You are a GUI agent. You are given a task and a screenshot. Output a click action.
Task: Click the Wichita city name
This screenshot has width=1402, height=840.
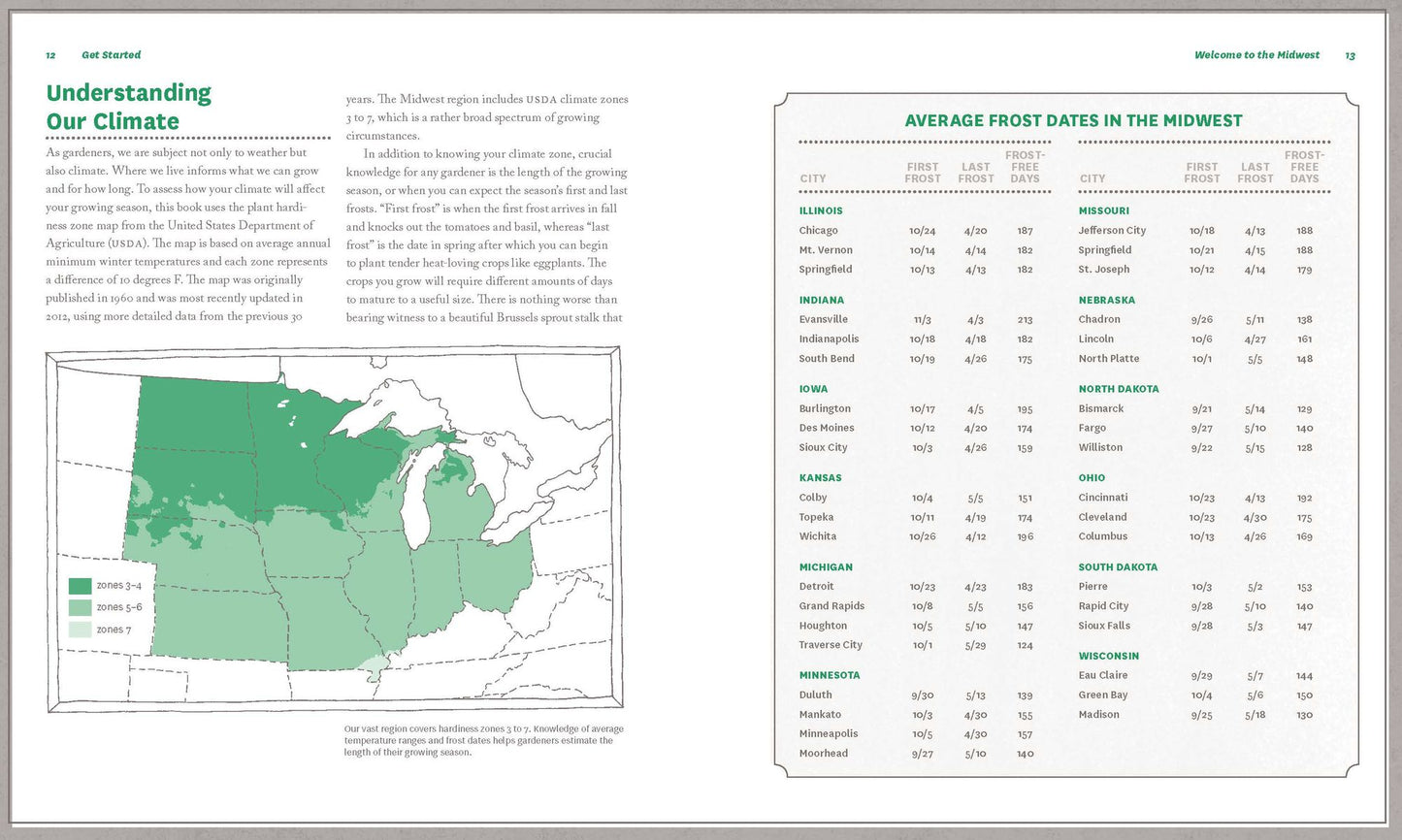coord(817,536)
